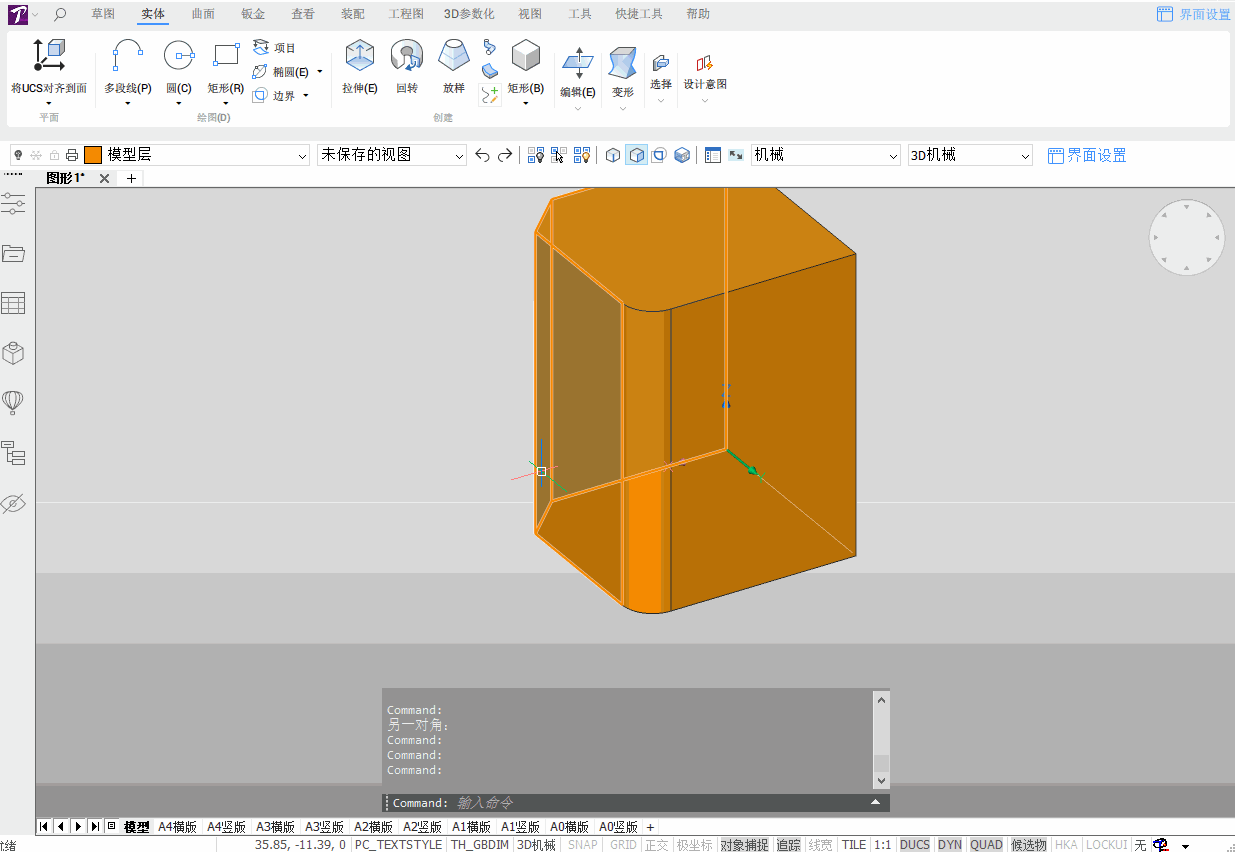Toggle 正交 ortho mode in status bar

click(656, 845)
